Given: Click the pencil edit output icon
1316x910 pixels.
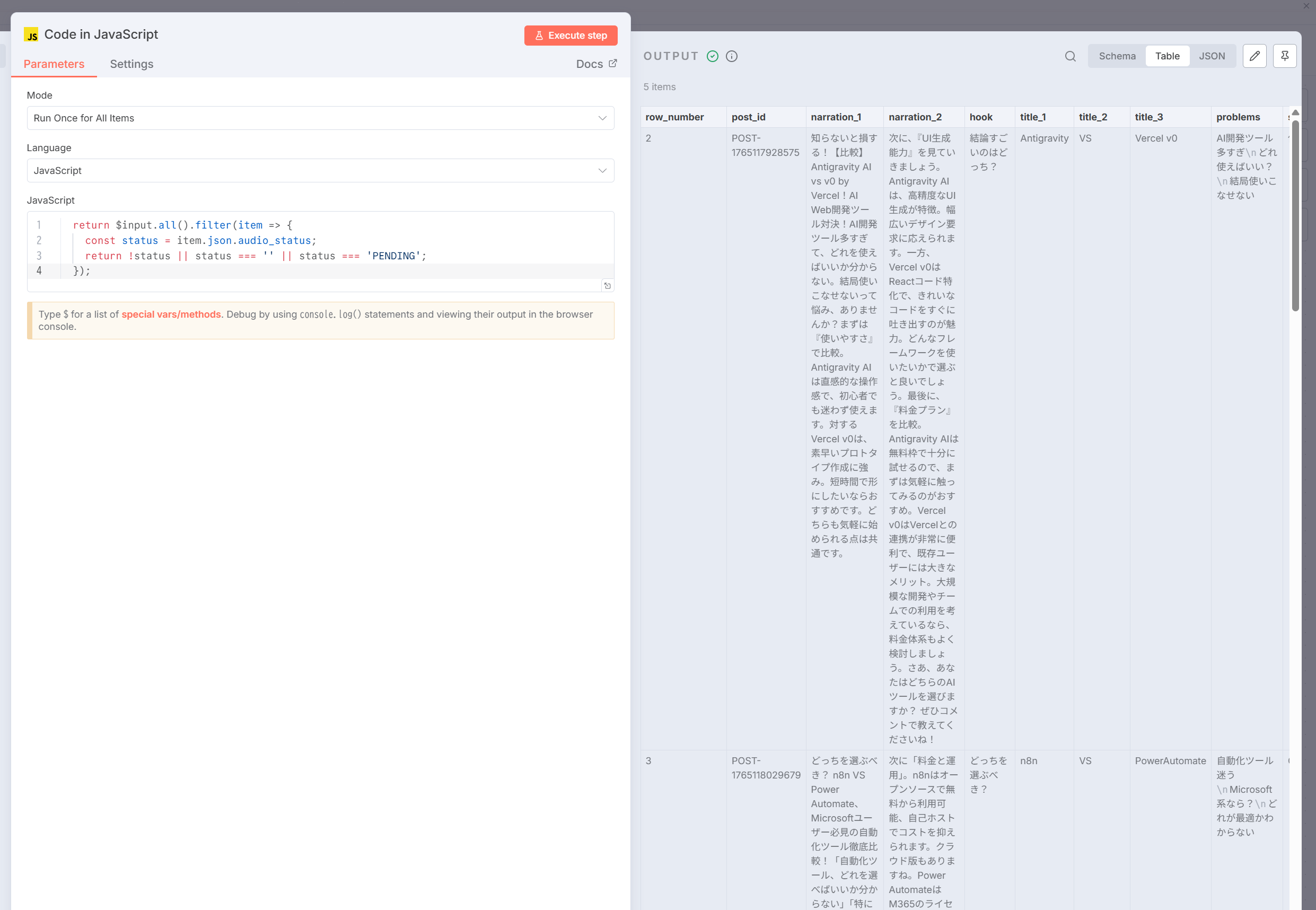Looking at the screenshot, I should (1254, 56).
